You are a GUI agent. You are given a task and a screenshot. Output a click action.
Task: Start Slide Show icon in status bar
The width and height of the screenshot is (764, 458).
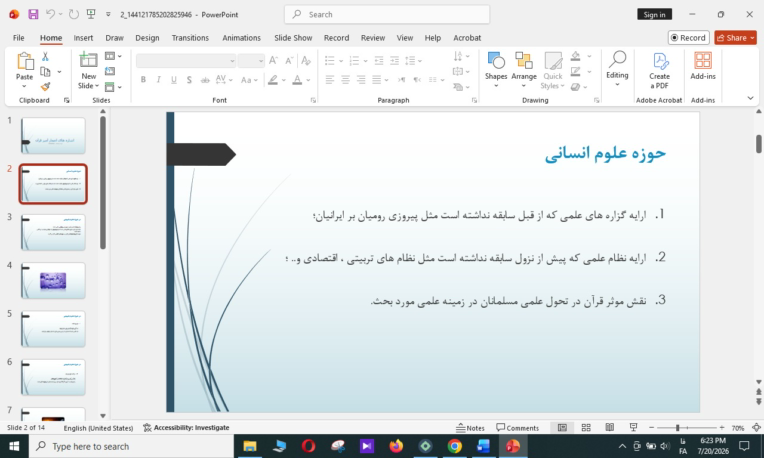click(633, 427)
